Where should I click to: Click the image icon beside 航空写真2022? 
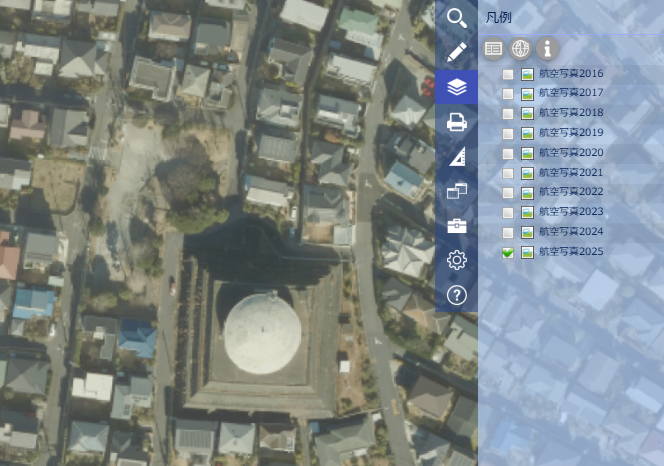(x=527, y=193)
